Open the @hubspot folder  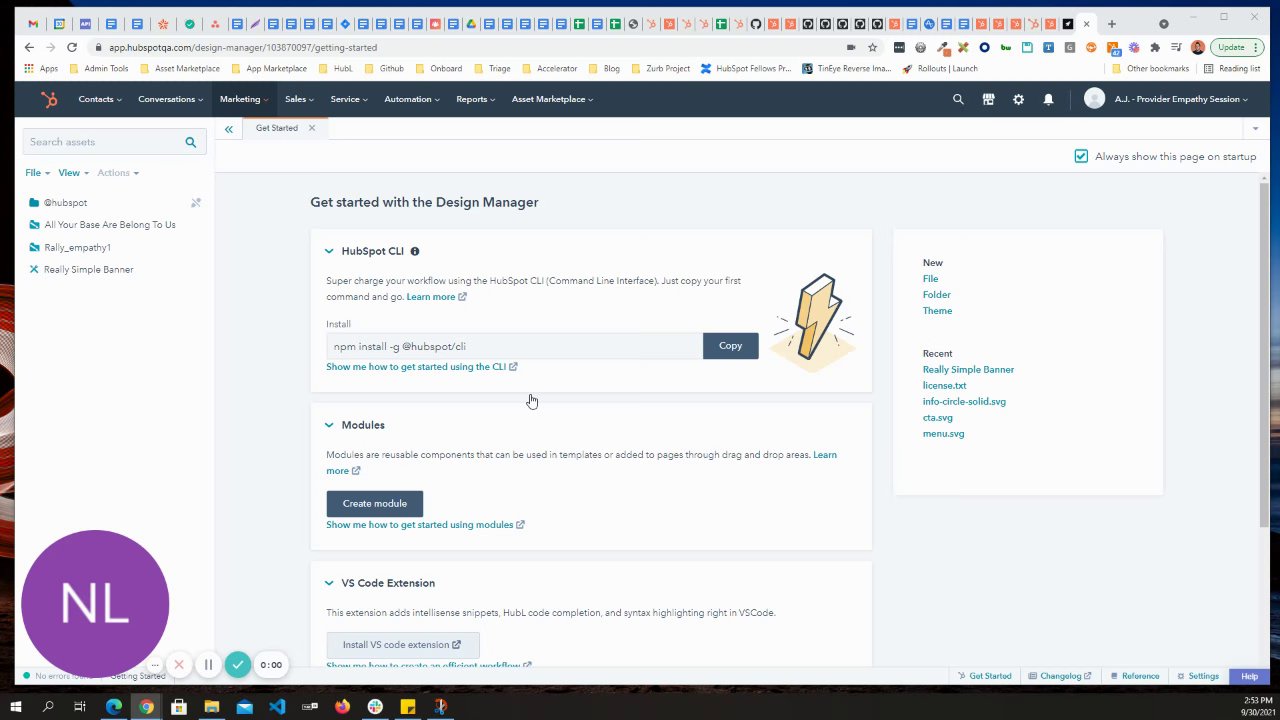[65, 203]
